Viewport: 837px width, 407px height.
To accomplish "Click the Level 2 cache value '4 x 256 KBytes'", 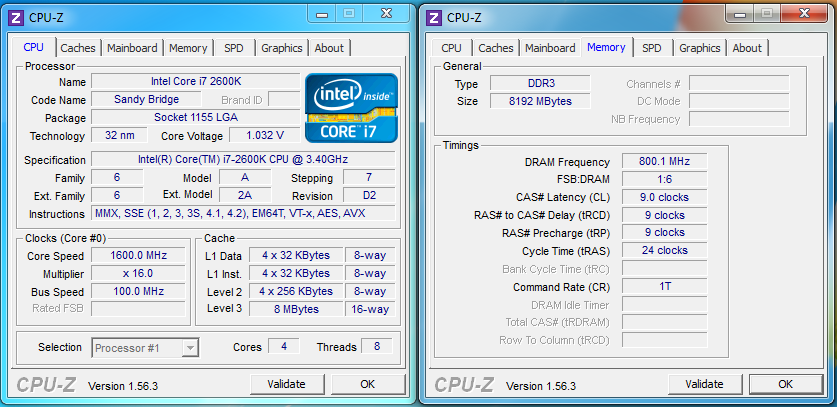I will (x=296, y=291).
